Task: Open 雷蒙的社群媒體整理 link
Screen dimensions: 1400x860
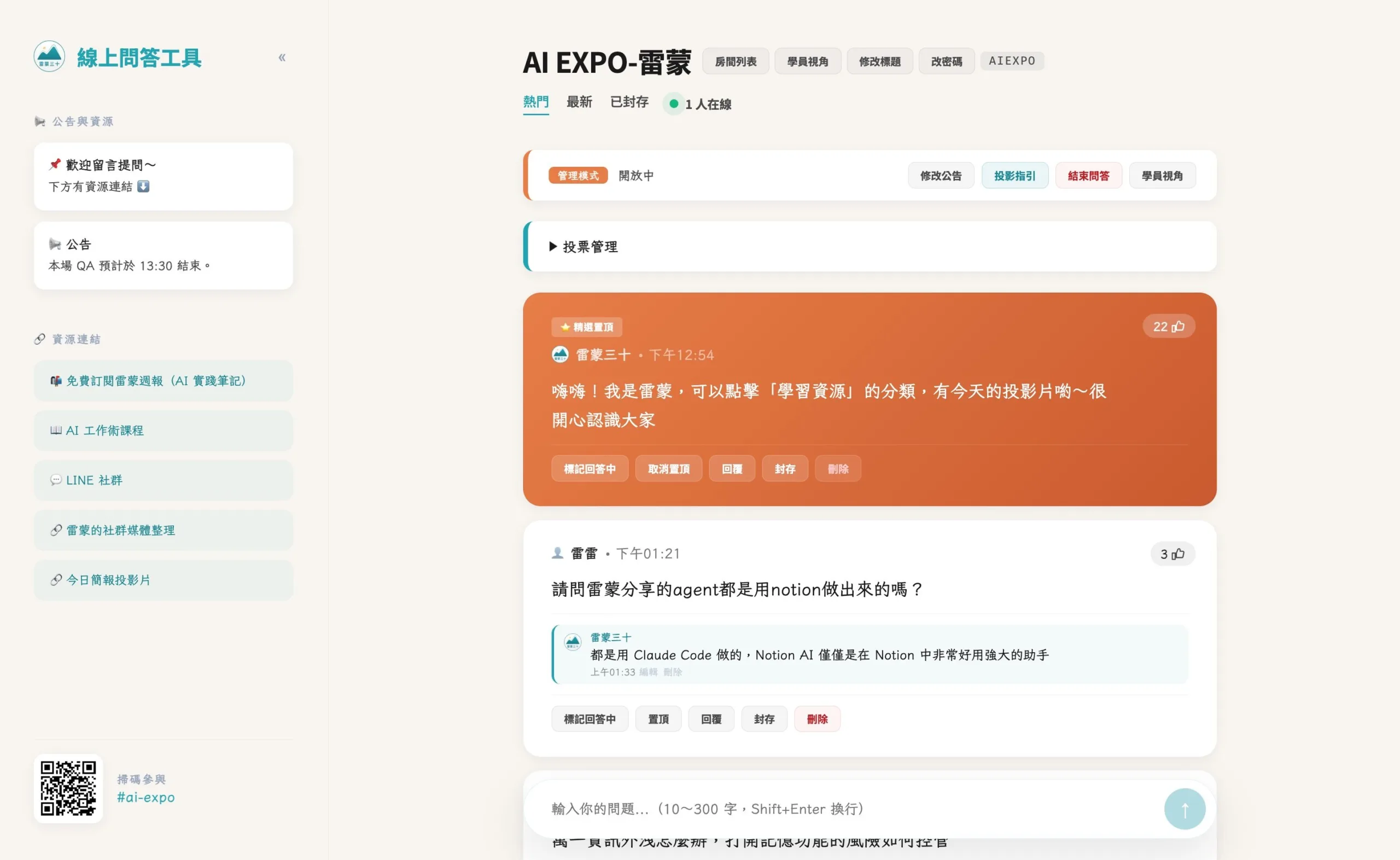Action: click(119, 530)
